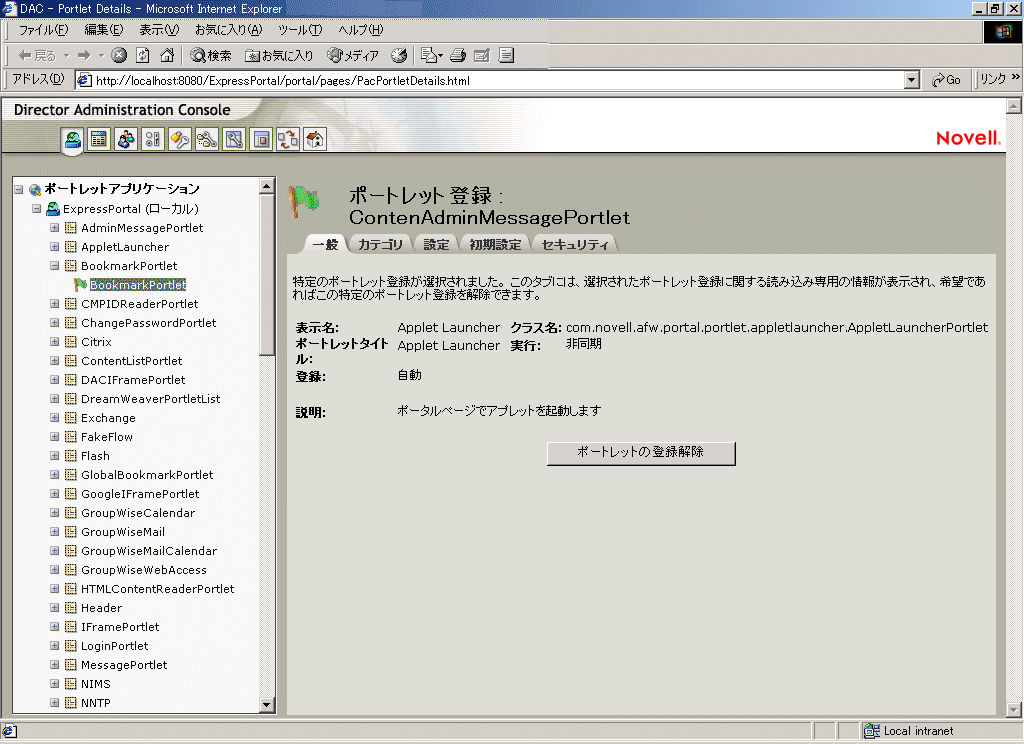
Task: Click the tree panel scroll-up arrow
Action: [x=266, y=186]
